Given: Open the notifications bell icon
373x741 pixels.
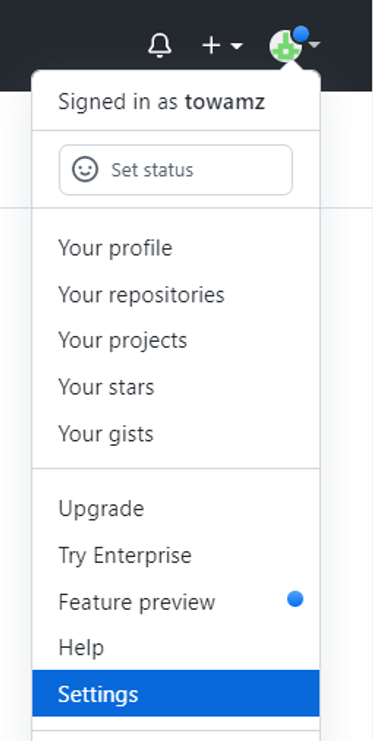Looking at the screenshot, I should coord(160,45).
